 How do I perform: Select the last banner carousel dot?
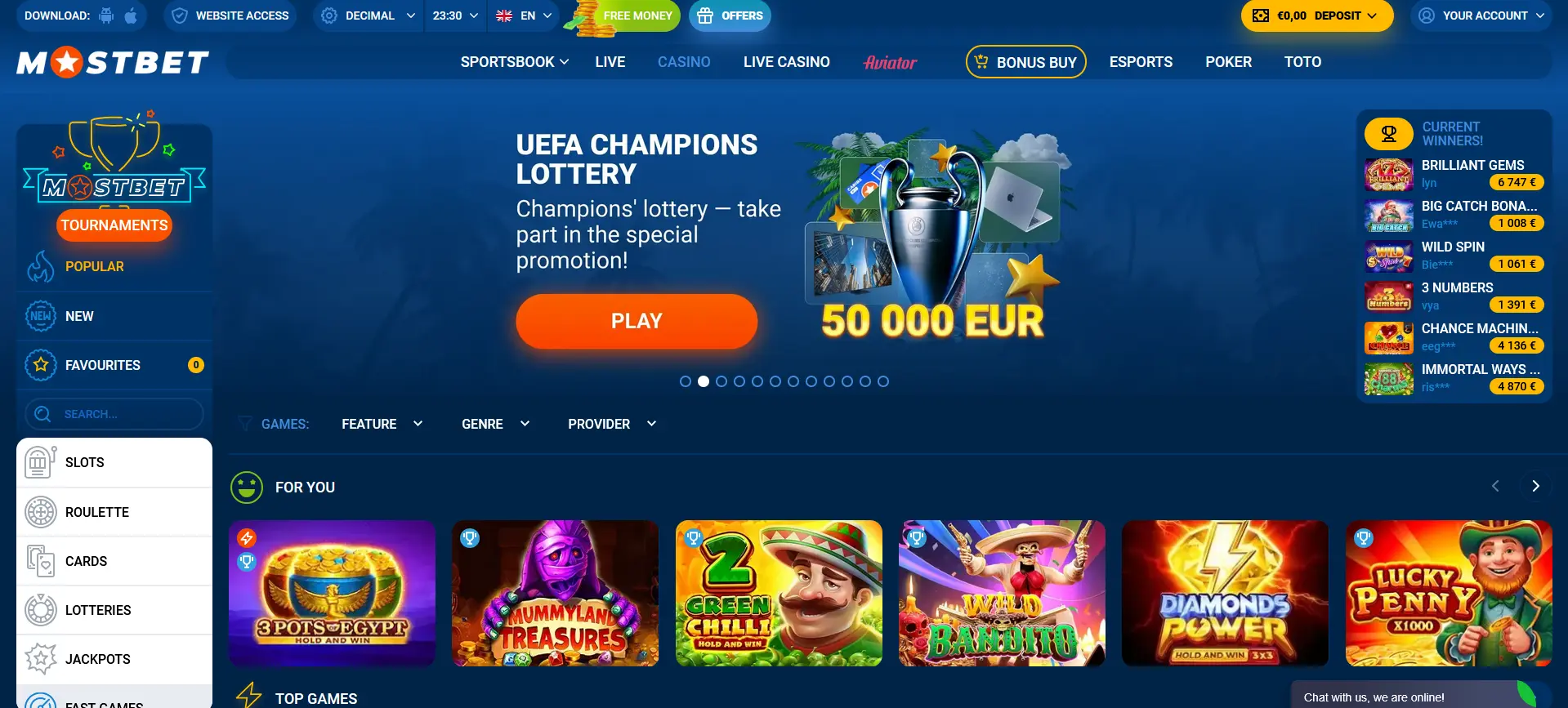click(883, 381)
